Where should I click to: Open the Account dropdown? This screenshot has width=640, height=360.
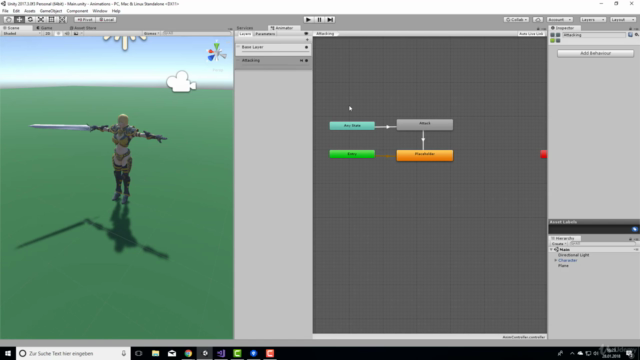(560, 20)
